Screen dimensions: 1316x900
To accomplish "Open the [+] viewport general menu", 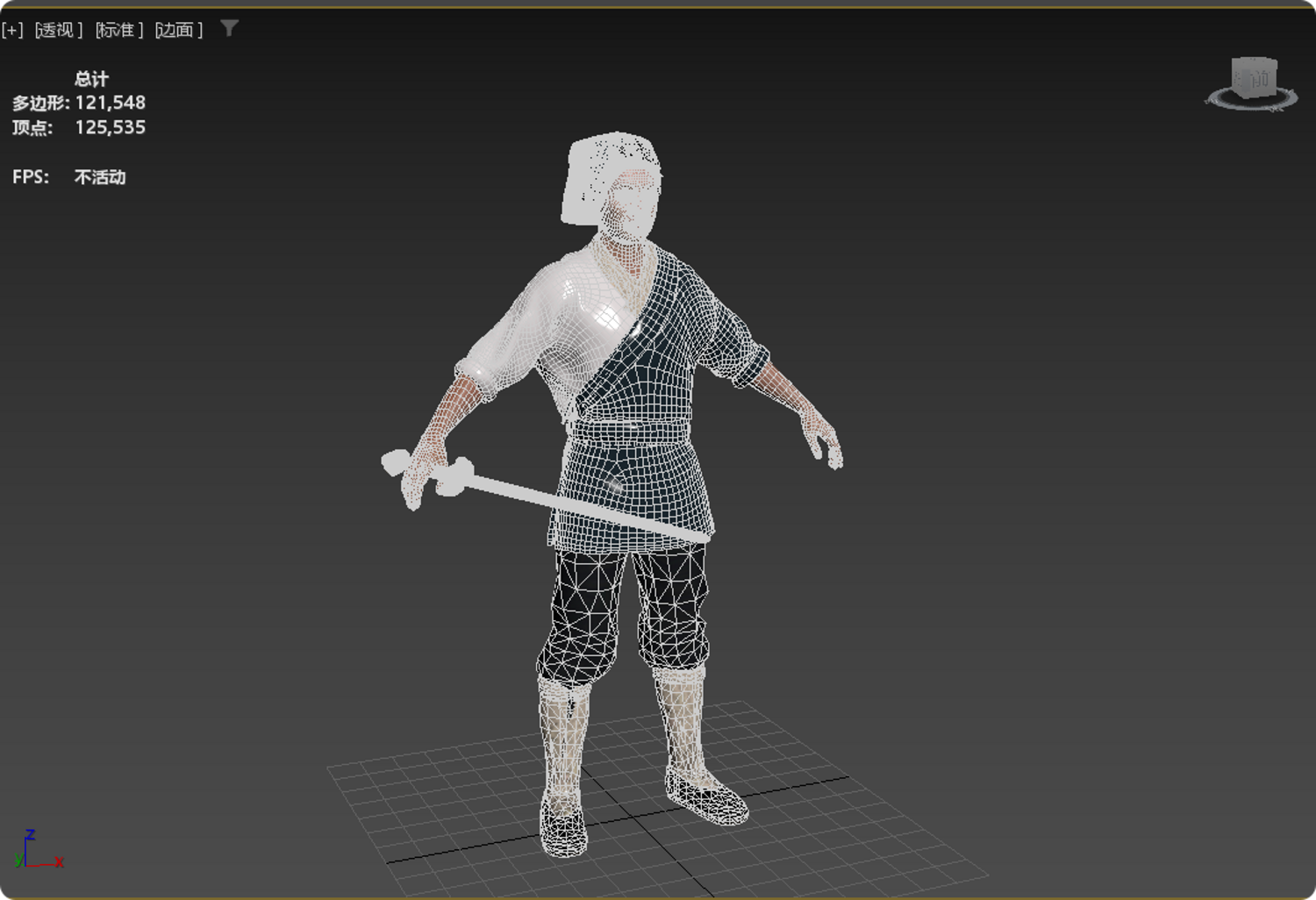I will tap(12, 31).
